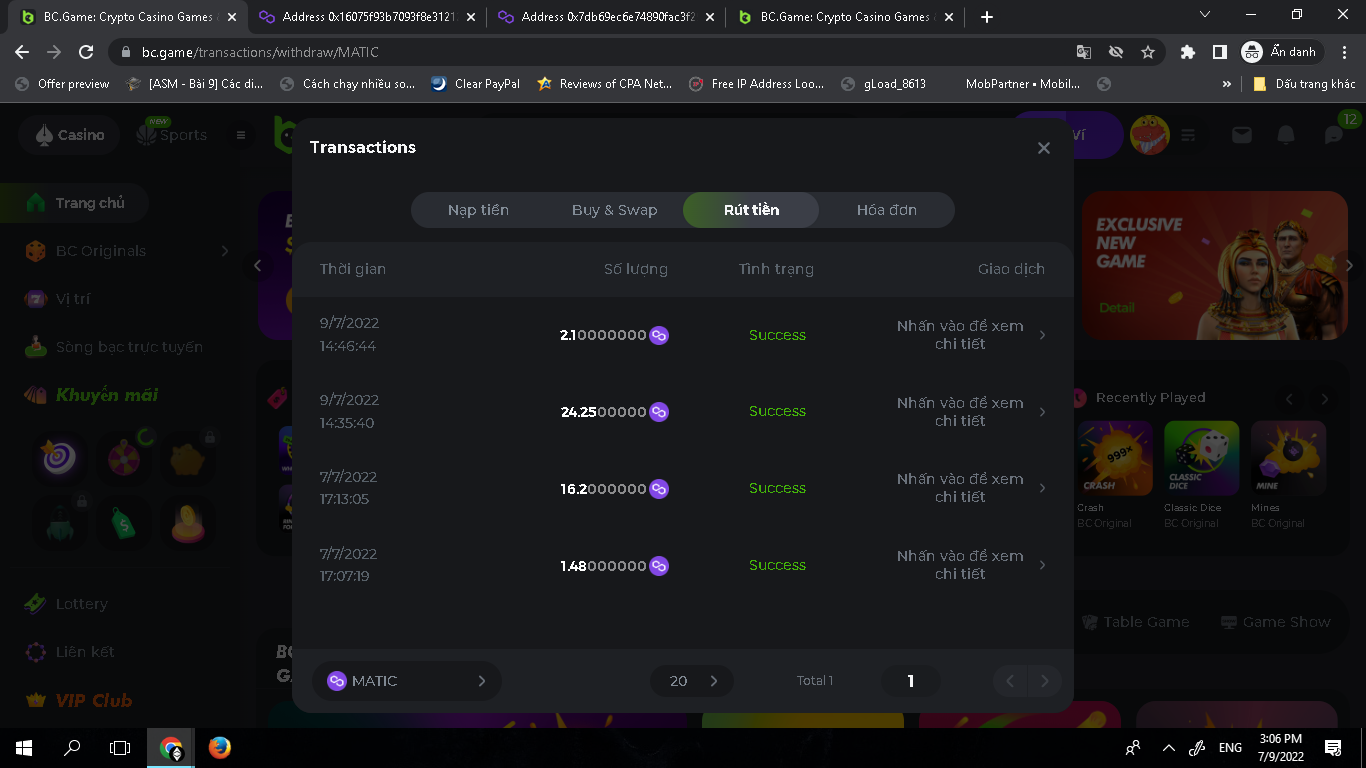Viewport: 1366px width, 768px height.
Task: Go to next transactions page
Action: [x=1044, y=681]
